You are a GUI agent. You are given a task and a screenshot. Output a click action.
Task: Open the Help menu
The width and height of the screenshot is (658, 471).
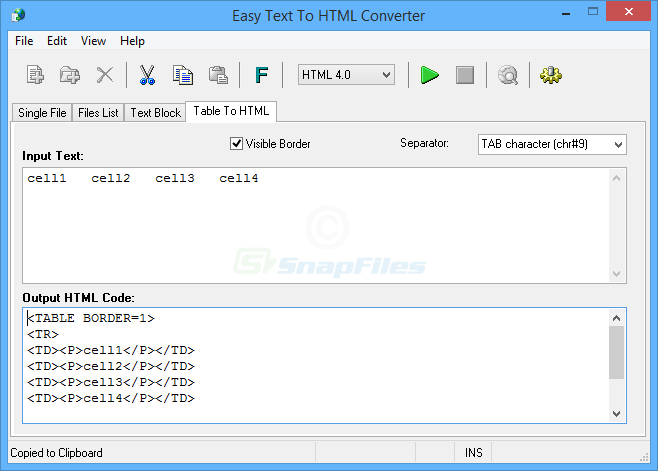coord(132,41)
